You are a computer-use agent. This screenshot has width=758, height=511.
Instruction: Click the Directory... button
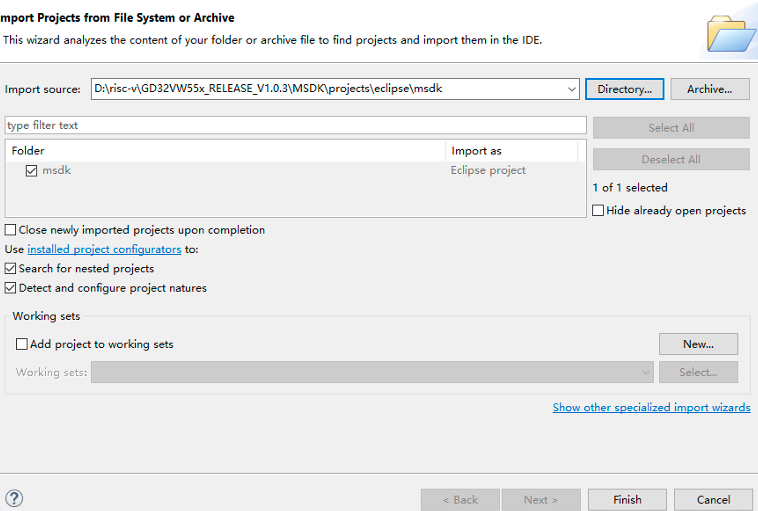624,89
